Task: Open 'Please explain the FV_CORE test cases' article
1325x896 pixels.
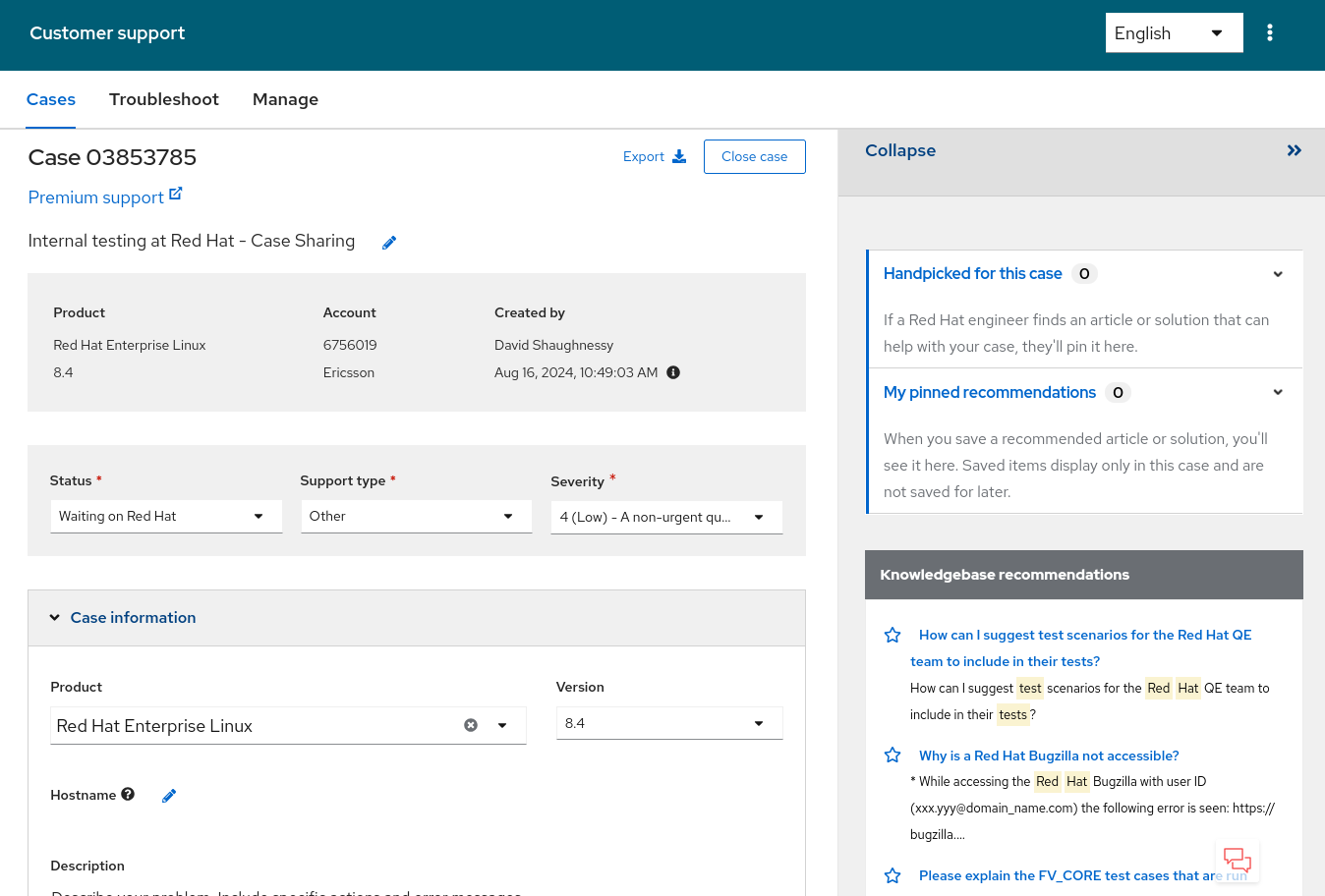Action: [x=1082, y=875]
